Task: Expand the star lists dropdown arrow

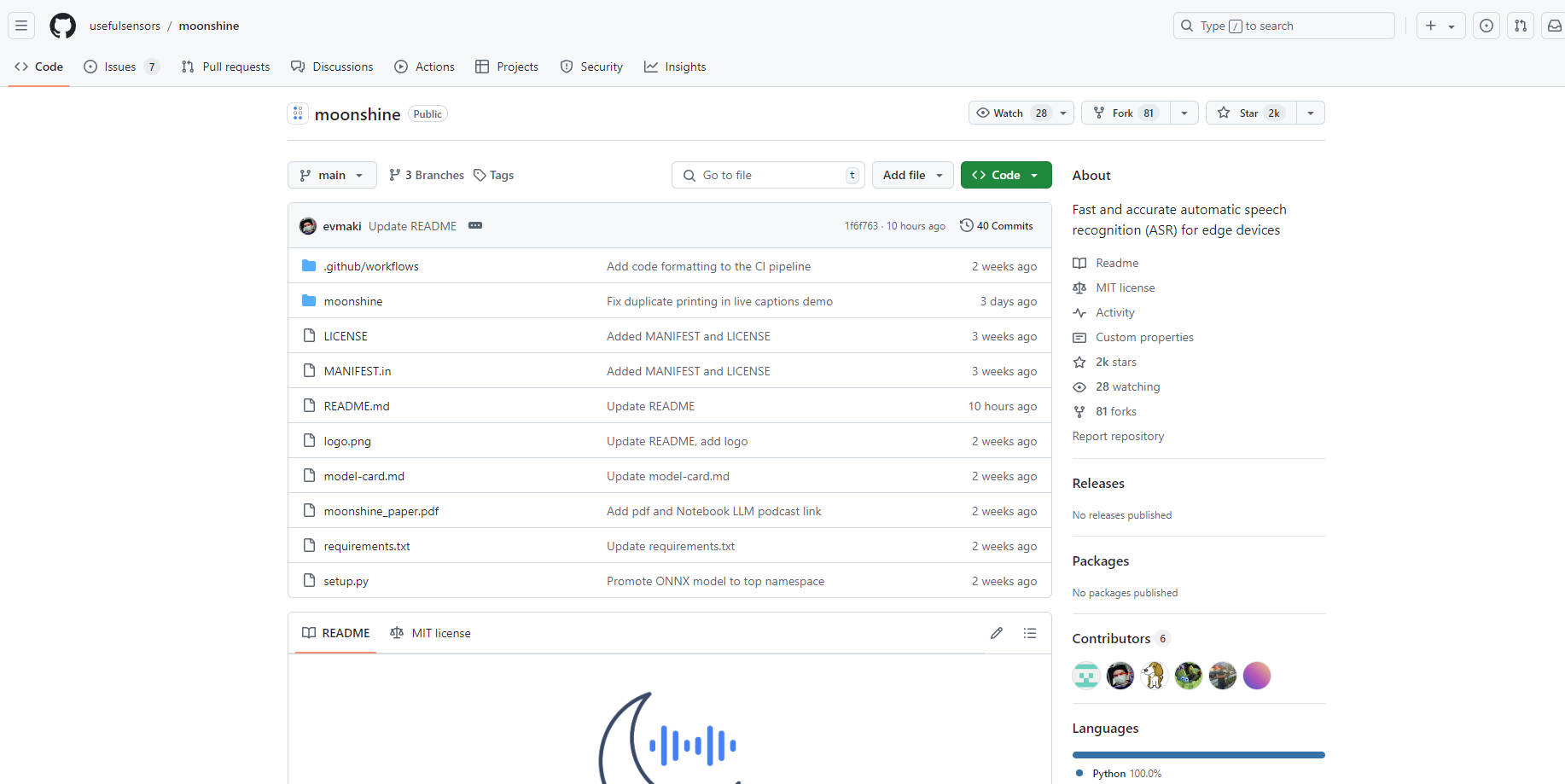Action: click(x=1310, y=113)
